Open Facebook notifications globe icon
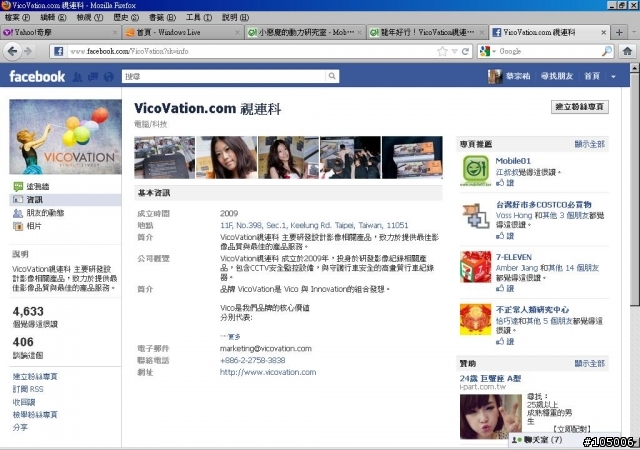The height and width of the screenshot is (450, 640). [x=109, y=76]
